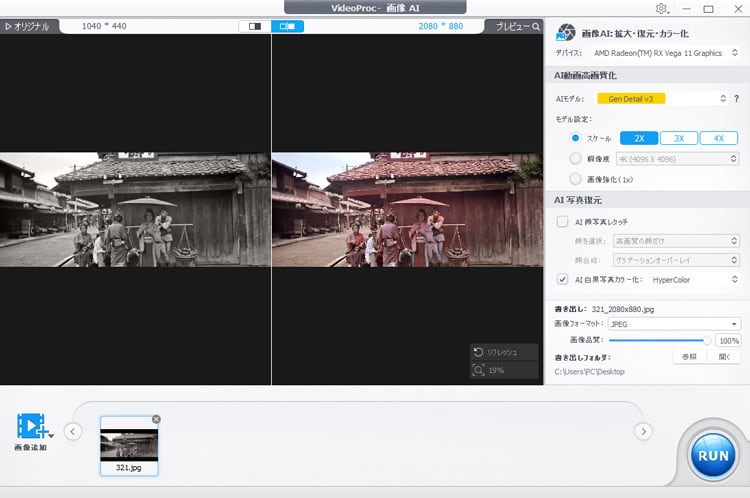Open AI model dropdown Gen Detail v3

point(662,99)
